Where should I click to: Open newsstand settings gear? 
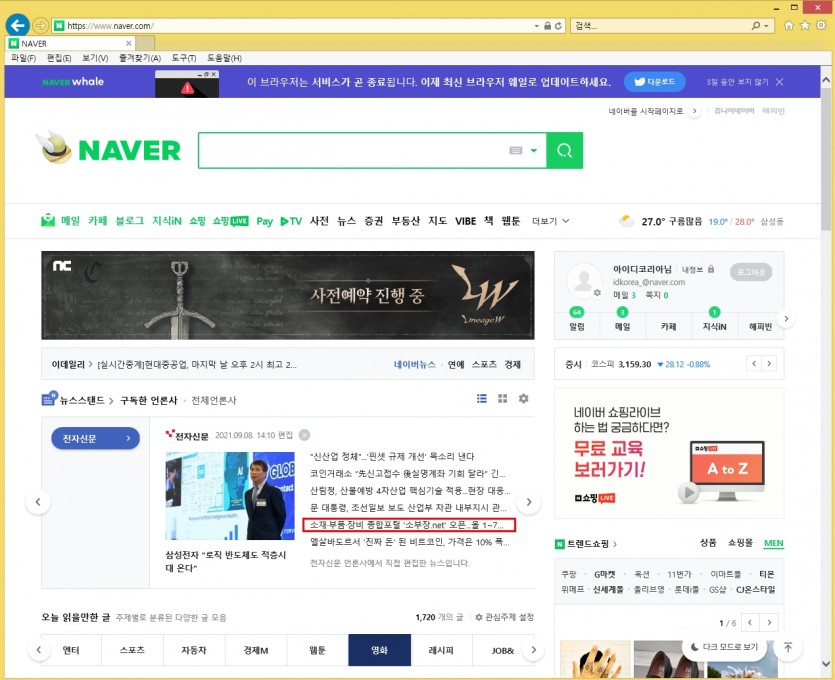[523, 399]
